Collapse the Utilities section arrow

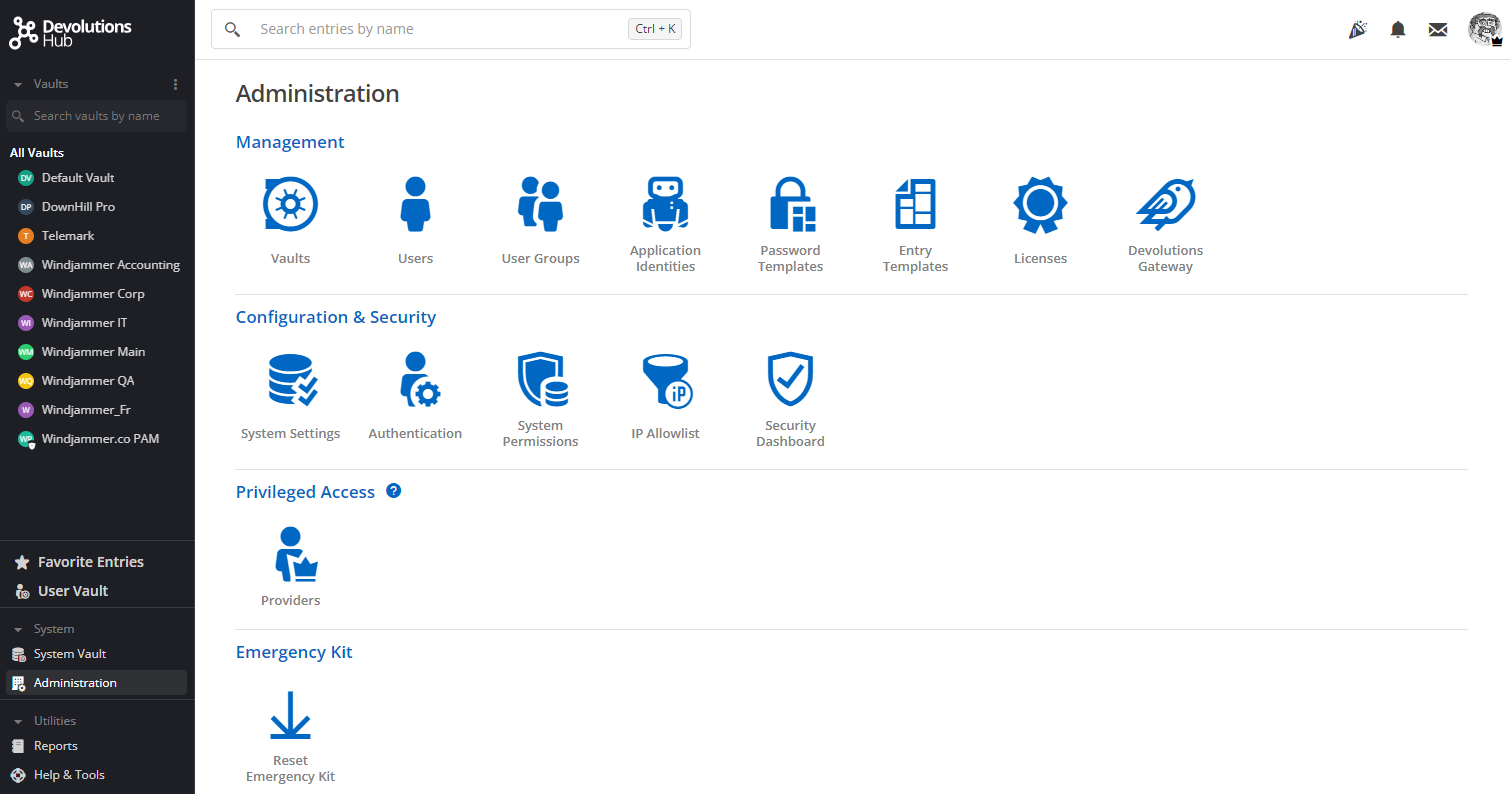point(18,722)
